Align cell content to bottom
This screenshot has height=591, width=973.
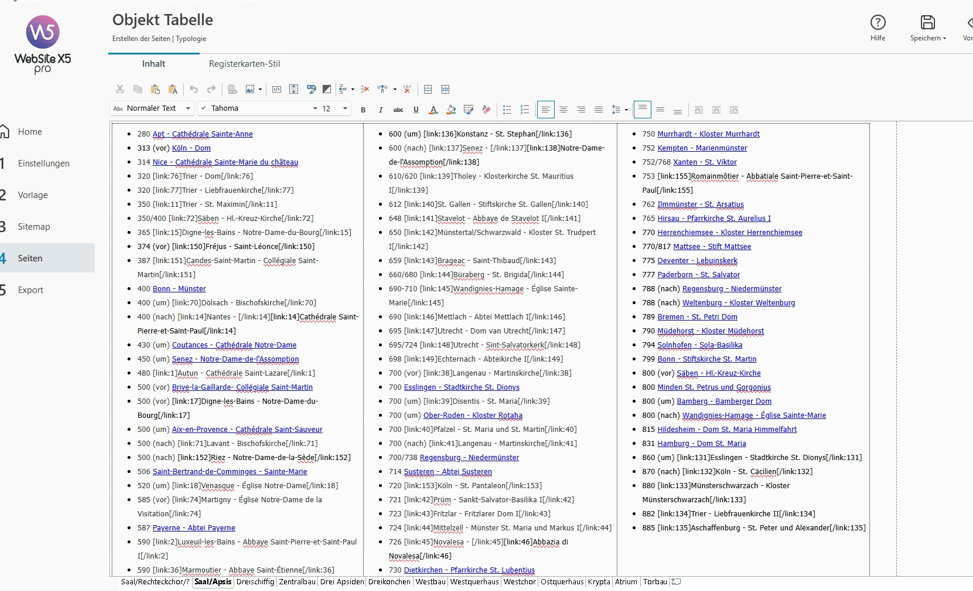click(x=678, y=110)
